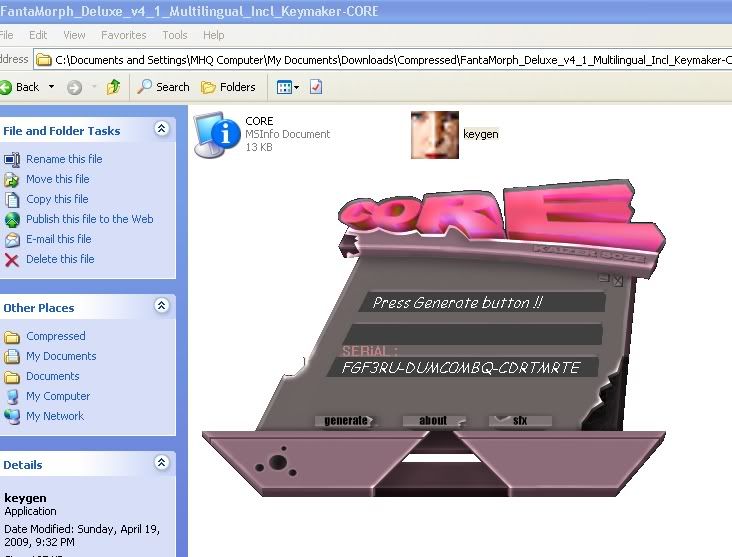732x557 pixels.
Task: Click the red X delete icon
Action: pos(12,260)
